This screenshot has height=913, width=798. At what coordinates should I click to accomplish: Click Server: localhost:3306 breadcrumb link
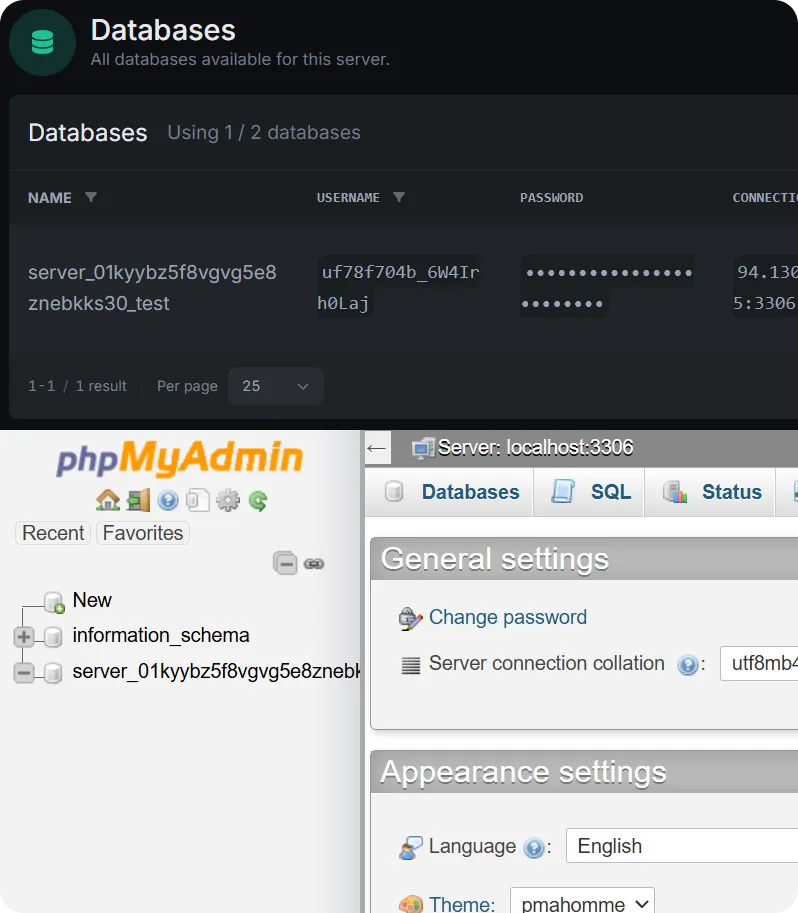(535, 447)
